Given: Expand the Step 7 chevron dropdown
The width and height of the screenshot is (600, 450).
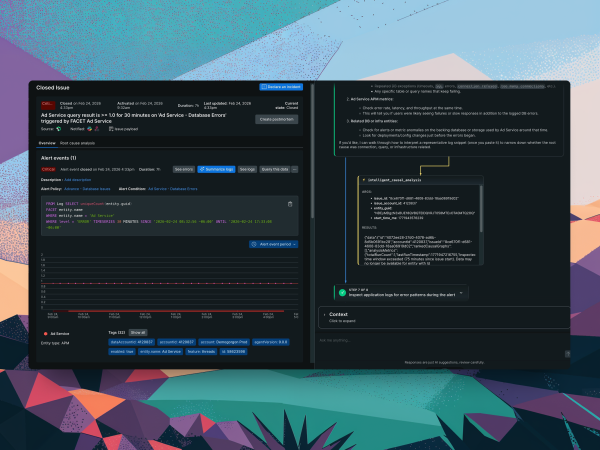Looking at the screenshot, I should click(x=461, y=293).
